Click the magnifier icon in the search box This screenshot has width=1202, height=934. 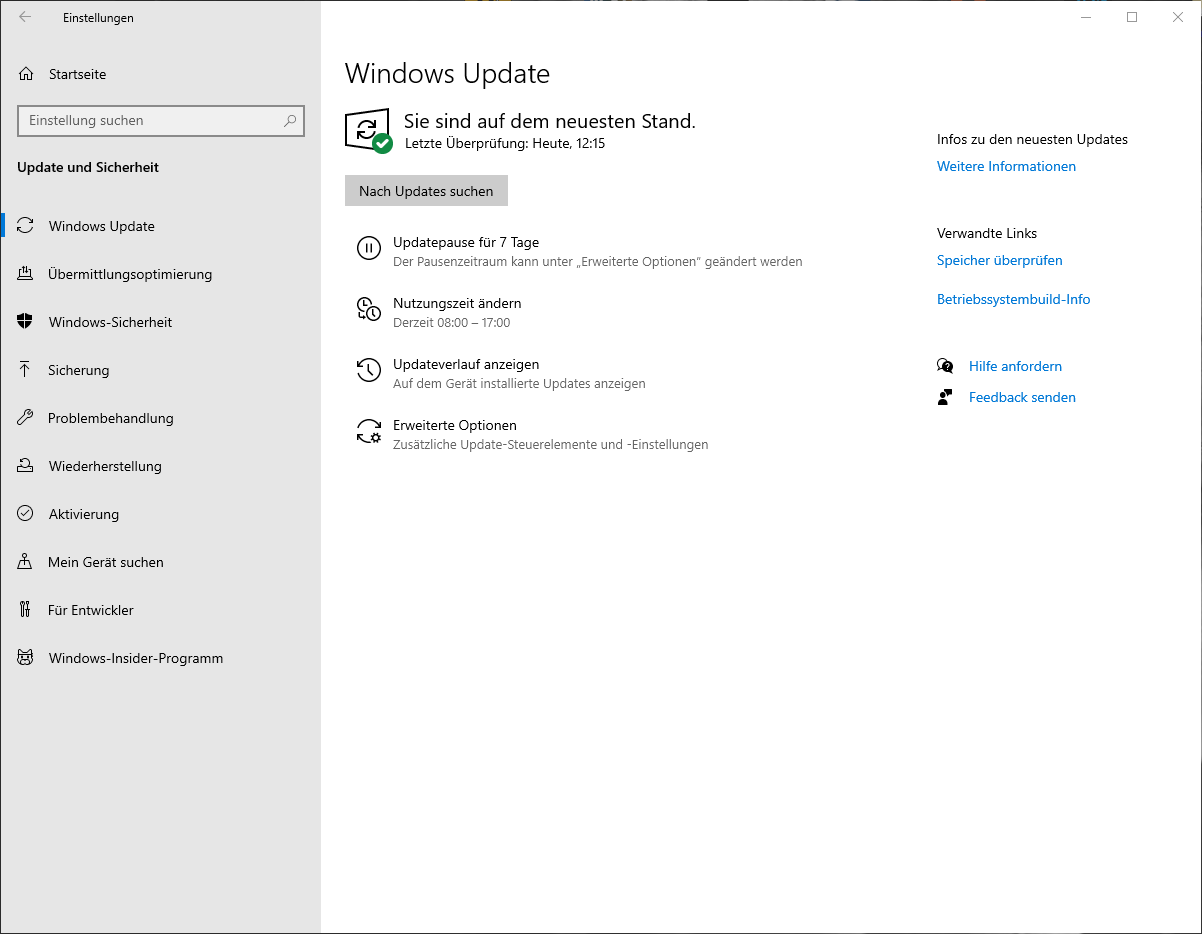click(x=290, y=121)
